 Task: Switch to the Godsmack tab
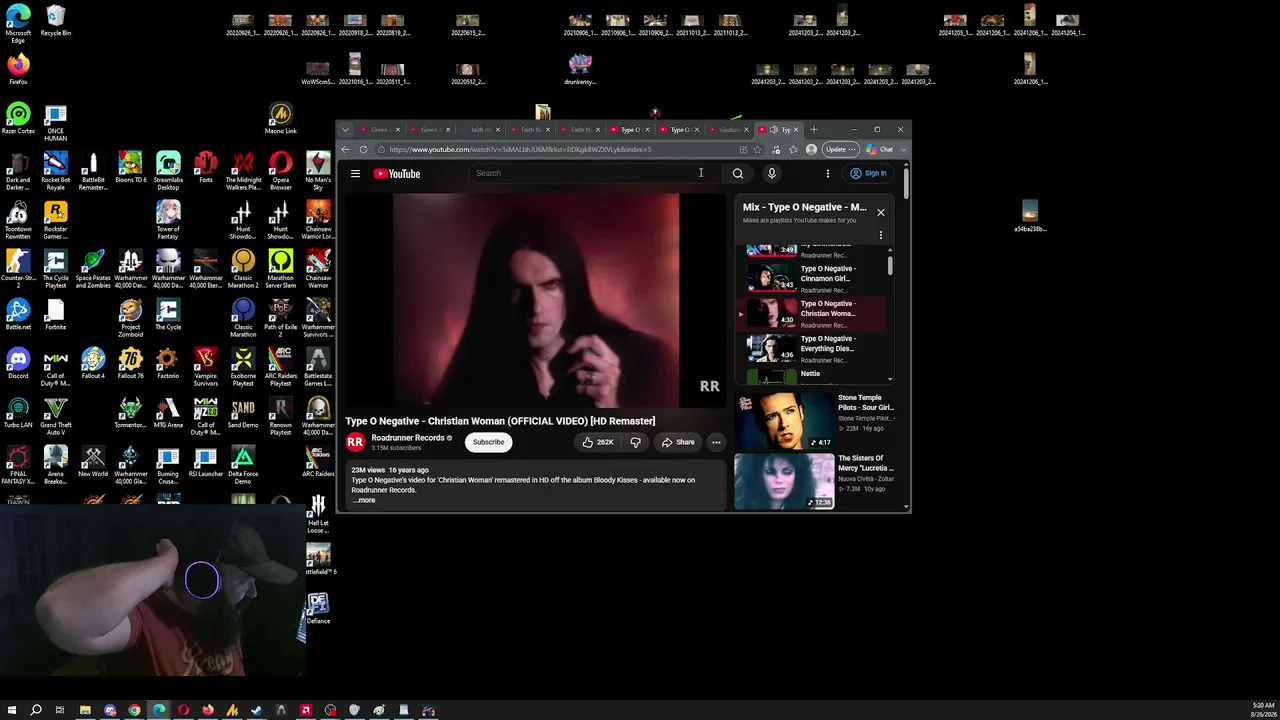[729, 130]
